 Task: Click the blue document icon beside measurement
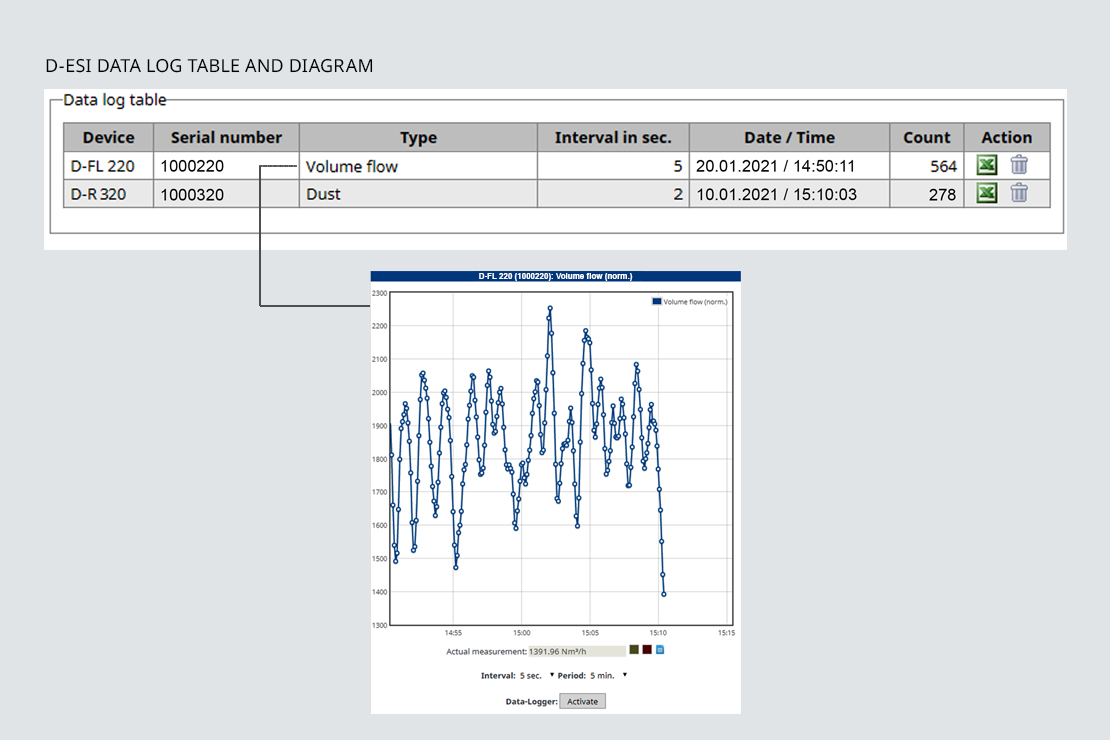point(660,650)
